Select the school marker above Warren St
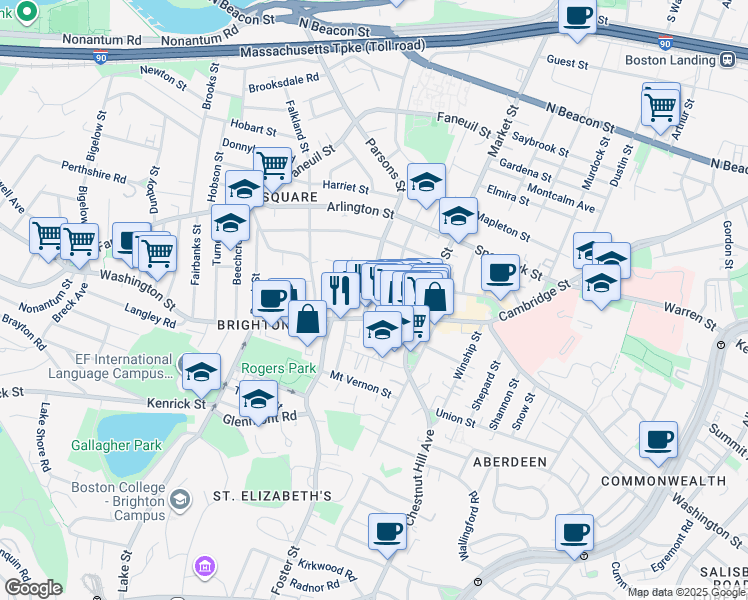The image size is (748, 600). click(x=602, y=285)
